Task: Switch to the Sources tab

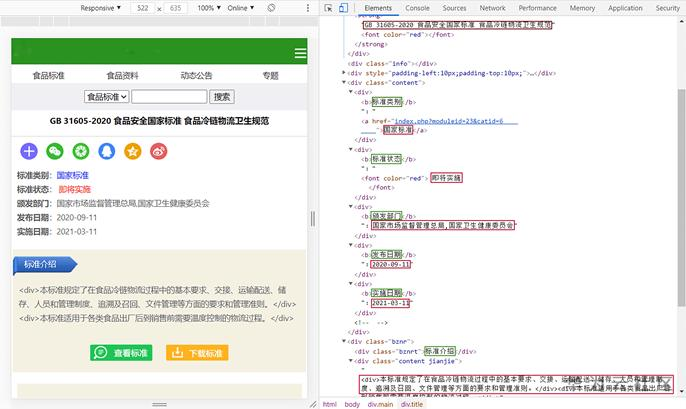Action: pos(454,8)
